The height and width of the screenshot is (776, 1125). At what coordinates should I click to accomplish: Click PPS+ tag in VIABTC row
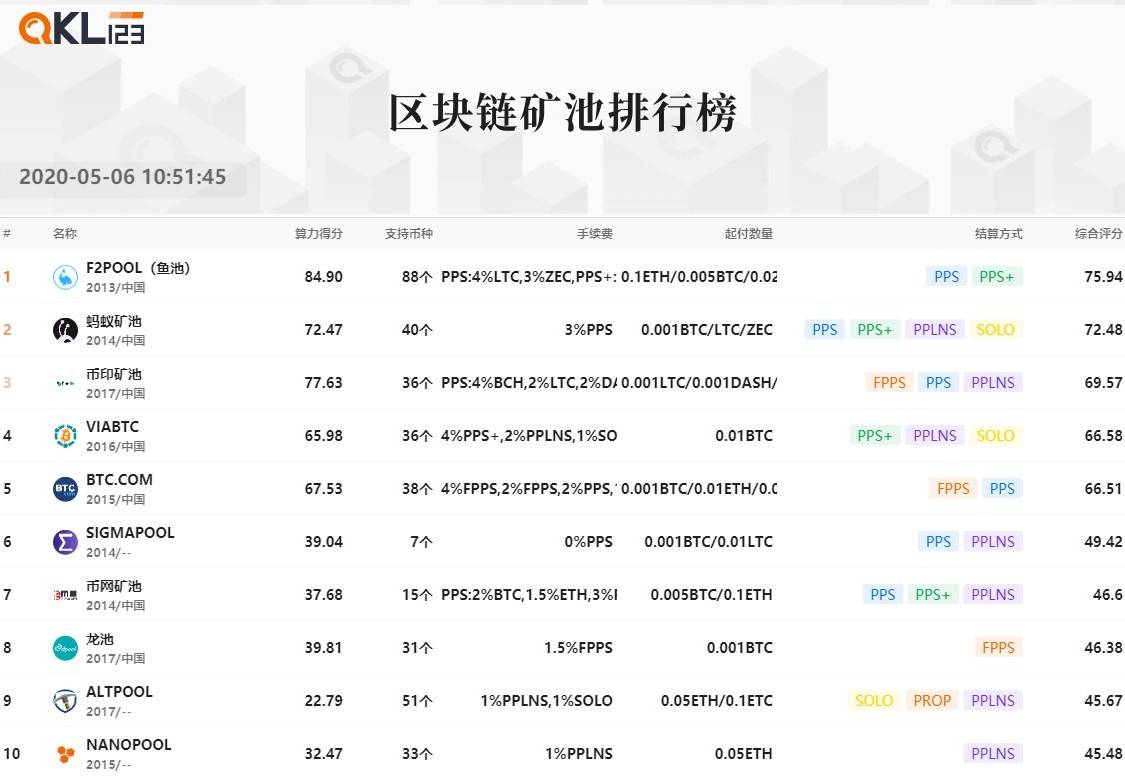875,436
